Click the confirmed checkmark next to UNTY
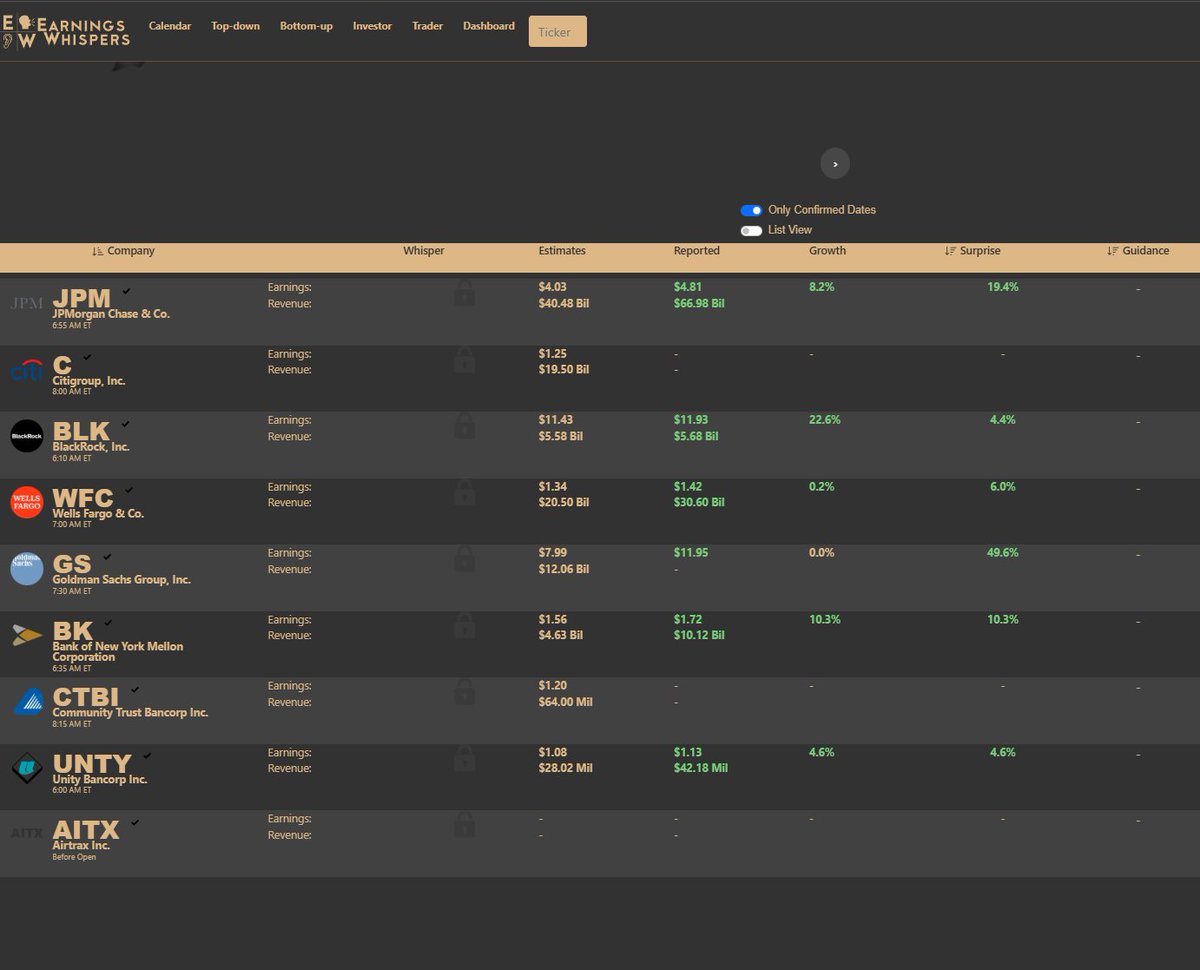 pos(147,756)
